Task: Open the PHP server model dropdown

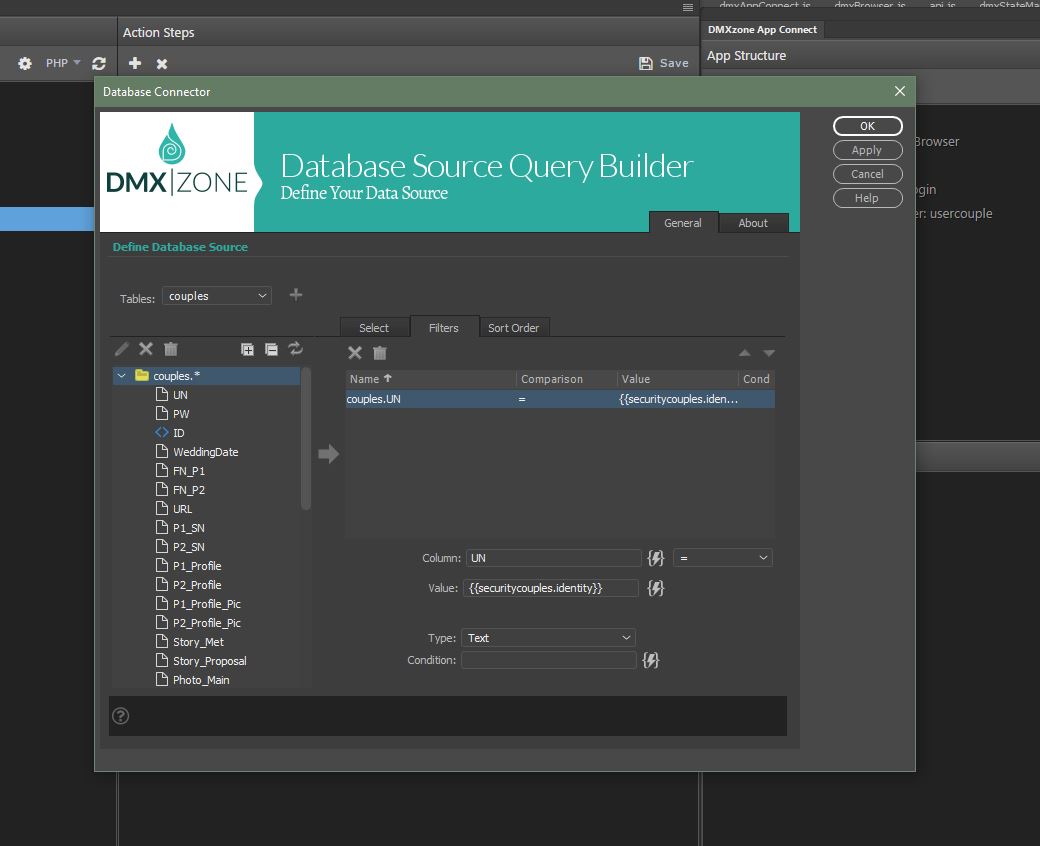Action: 63,63
